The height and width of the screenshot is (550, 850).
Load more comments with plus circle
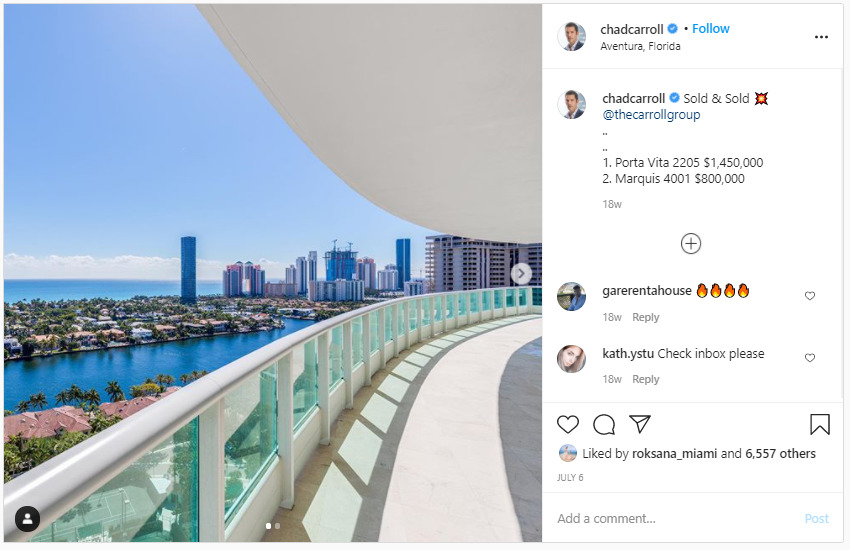pyautogui.click(x=691, y=244)
